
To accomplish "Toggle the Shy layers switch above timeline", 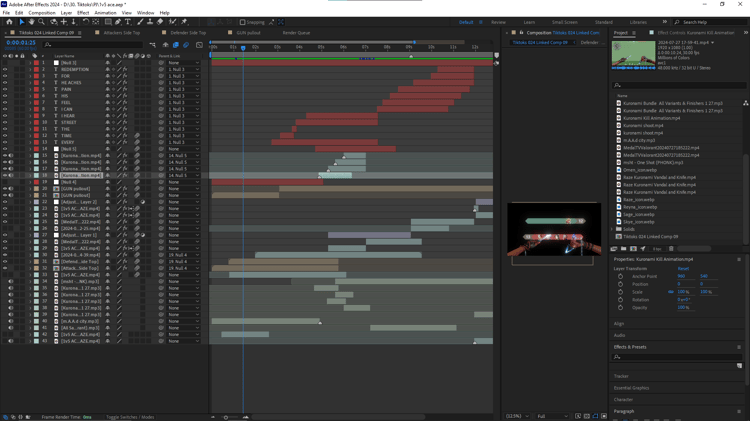I will pyautogui.click(x=165, y=45).
